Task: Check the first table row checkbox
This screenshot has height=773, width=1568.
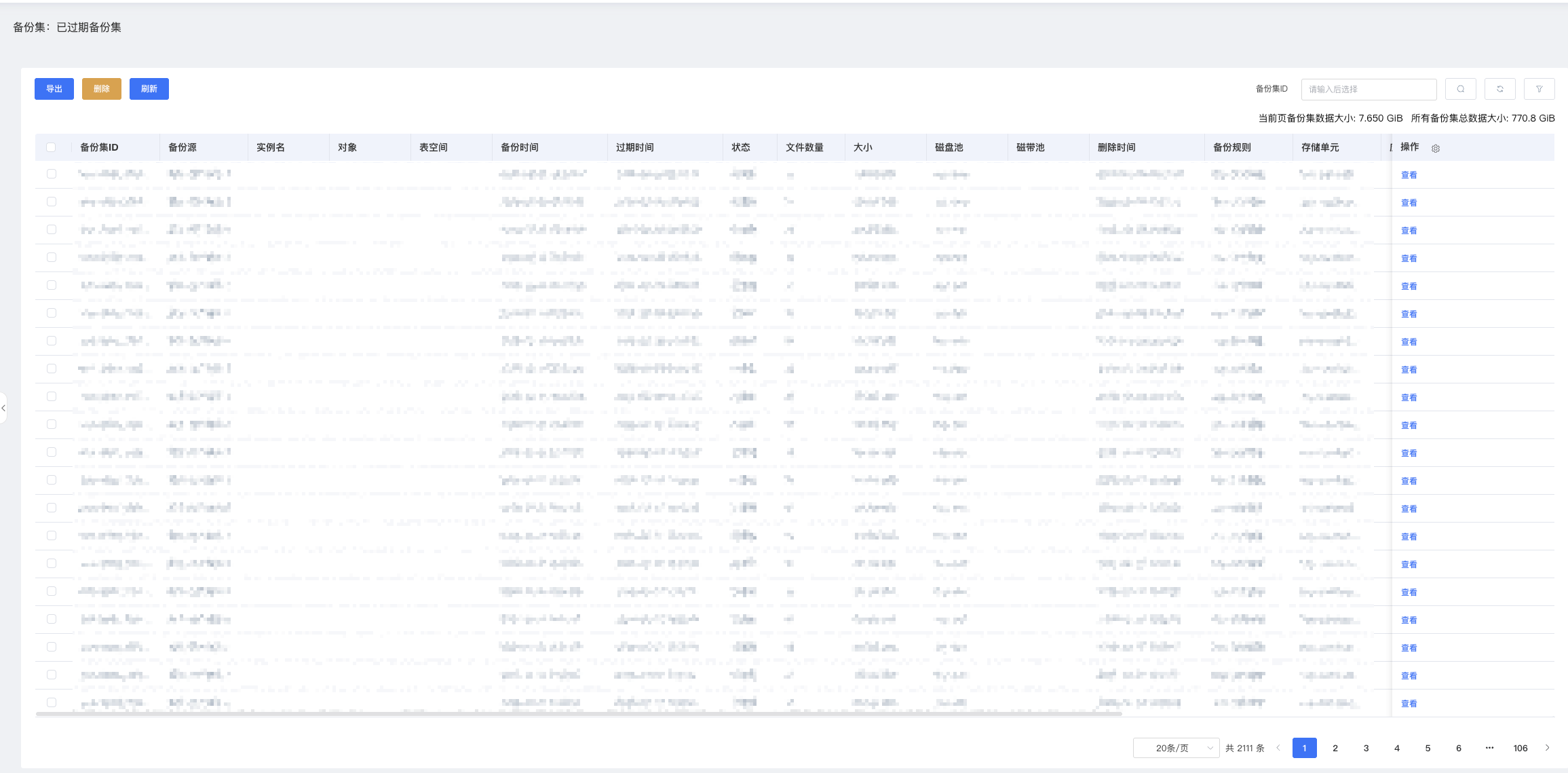Action: pos(52,174)
